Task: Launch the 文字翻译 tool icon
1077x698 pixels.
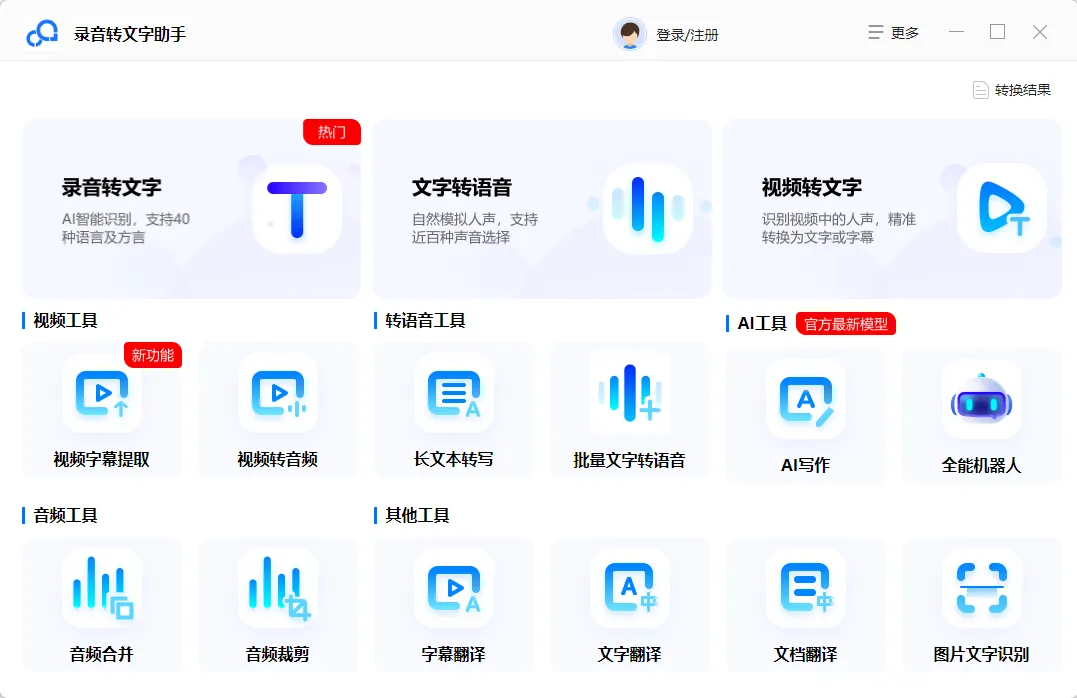Action: click(629, 588)
